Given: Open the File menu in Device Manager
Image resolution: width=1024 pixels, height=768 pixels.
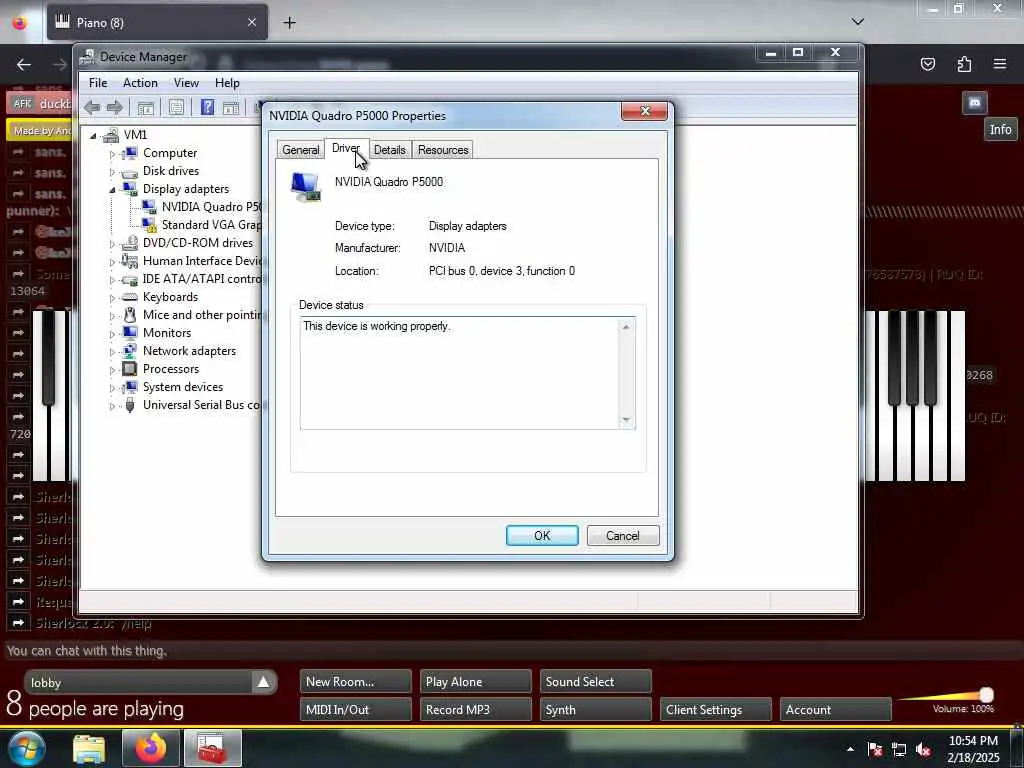Looking at the screenshot, I should [98, 83].
